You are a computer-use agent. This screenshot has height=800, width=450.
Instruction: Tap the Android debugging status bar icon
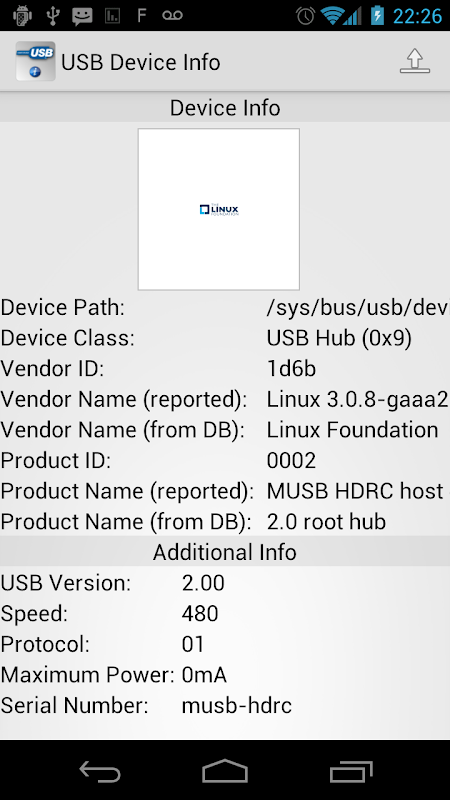click(x=22, y=15)
